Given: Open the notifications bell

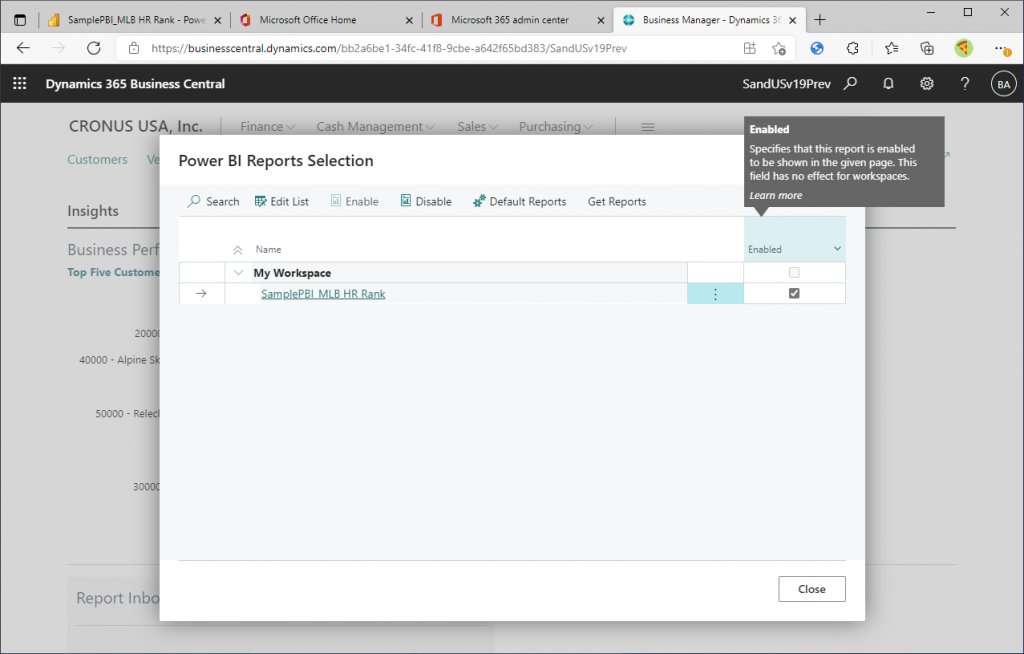Looking at the screenshot, I should point(888,84).
